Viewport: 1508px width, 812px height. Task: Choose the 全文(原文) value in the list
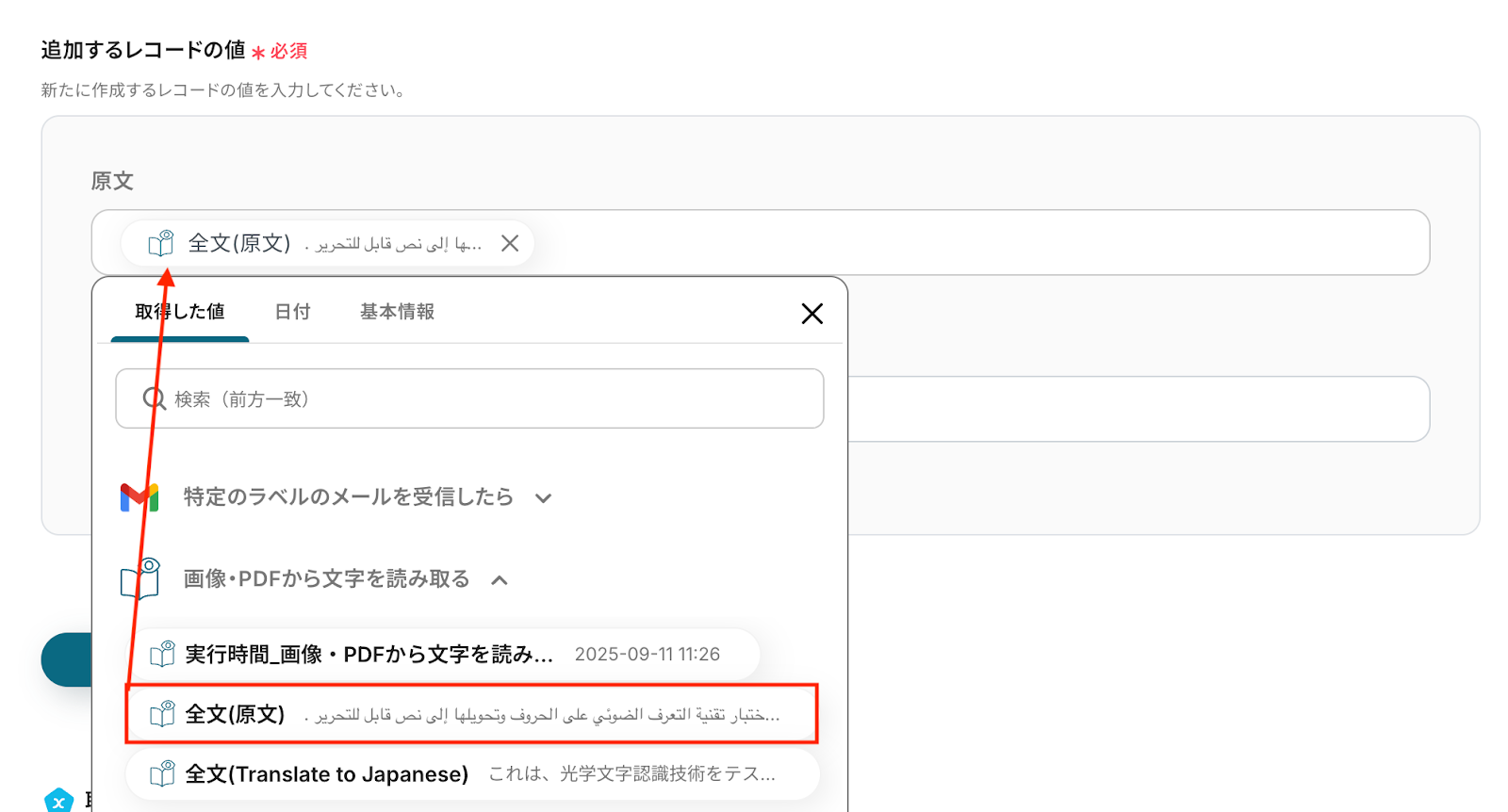pyautogui.click(x=472, y=714)
